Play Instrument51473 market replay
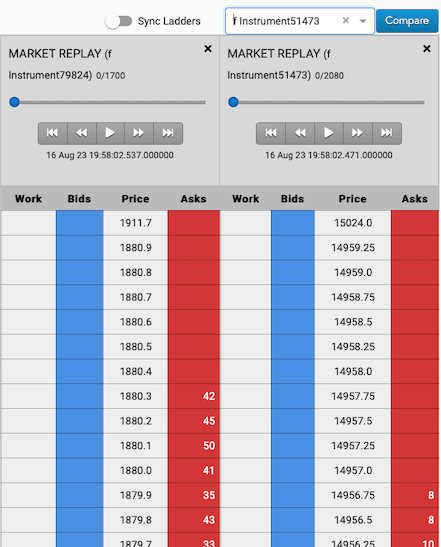 (329, 133)
